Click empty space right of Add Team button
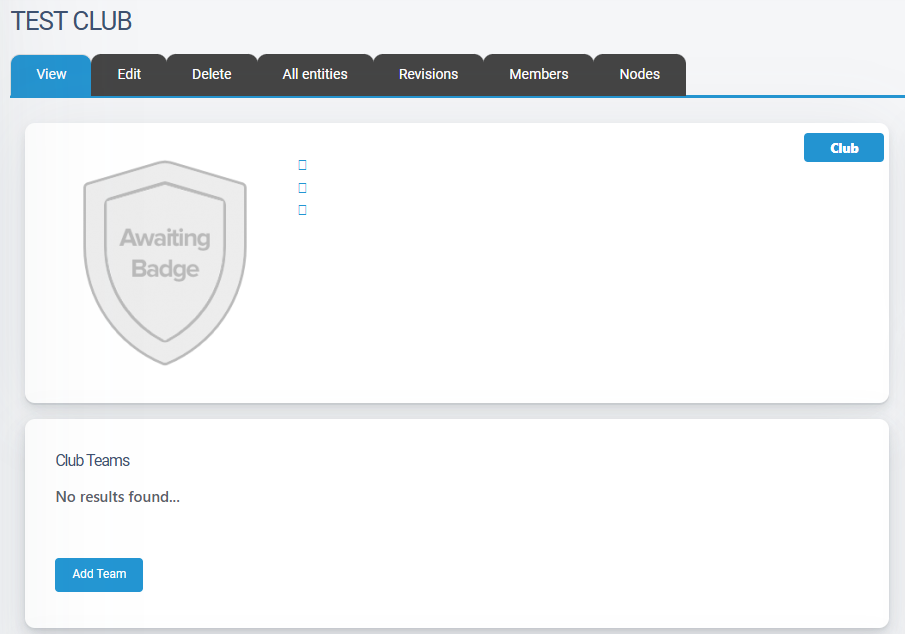Image resolution: width=905 pixels, height=634 pixels. click(500, 574)
